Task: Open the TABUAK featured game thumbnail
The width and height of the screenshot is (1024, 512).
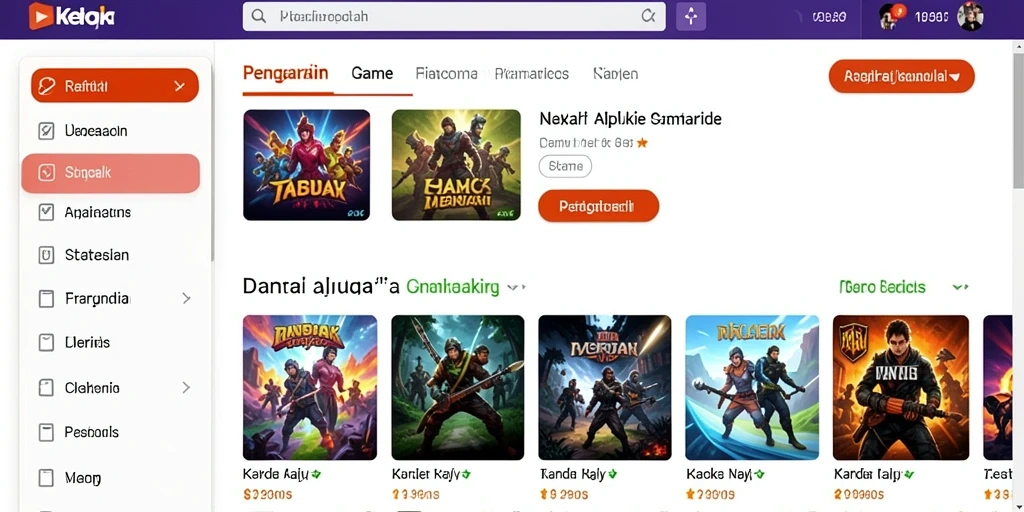Action: pos(307,165)
